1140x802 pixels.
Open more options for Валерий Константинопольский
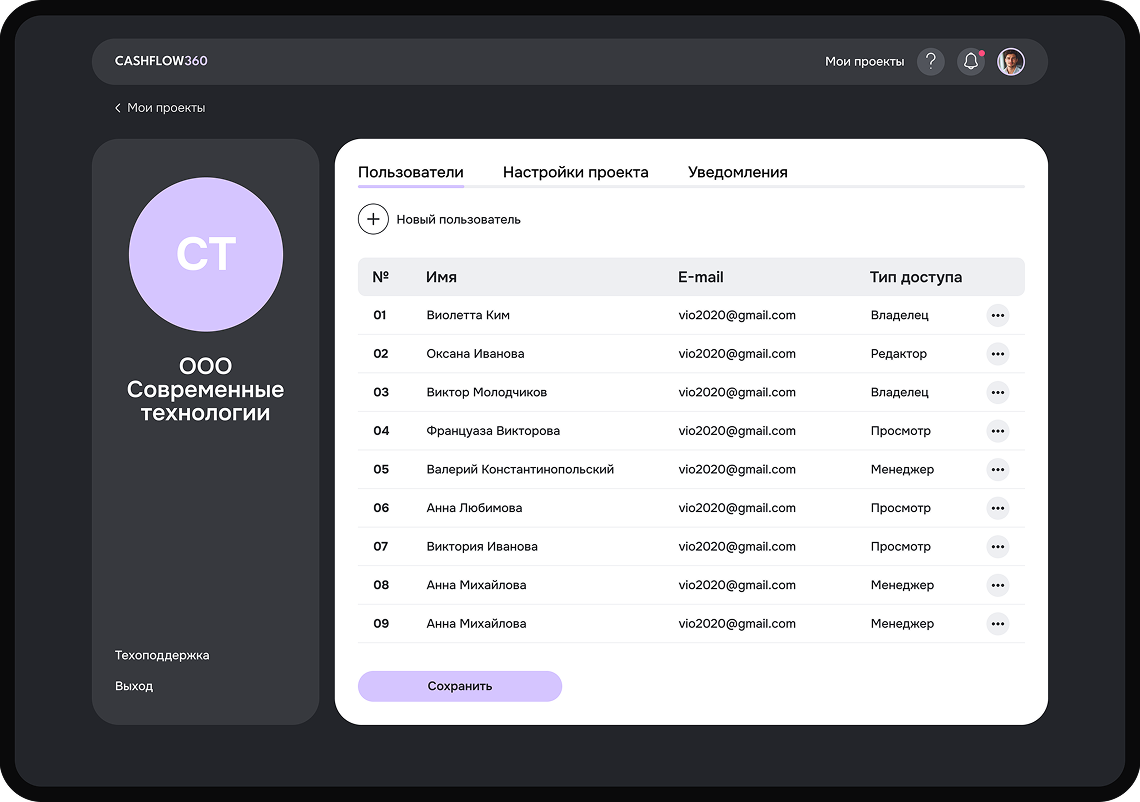click(x=997, y=469)
